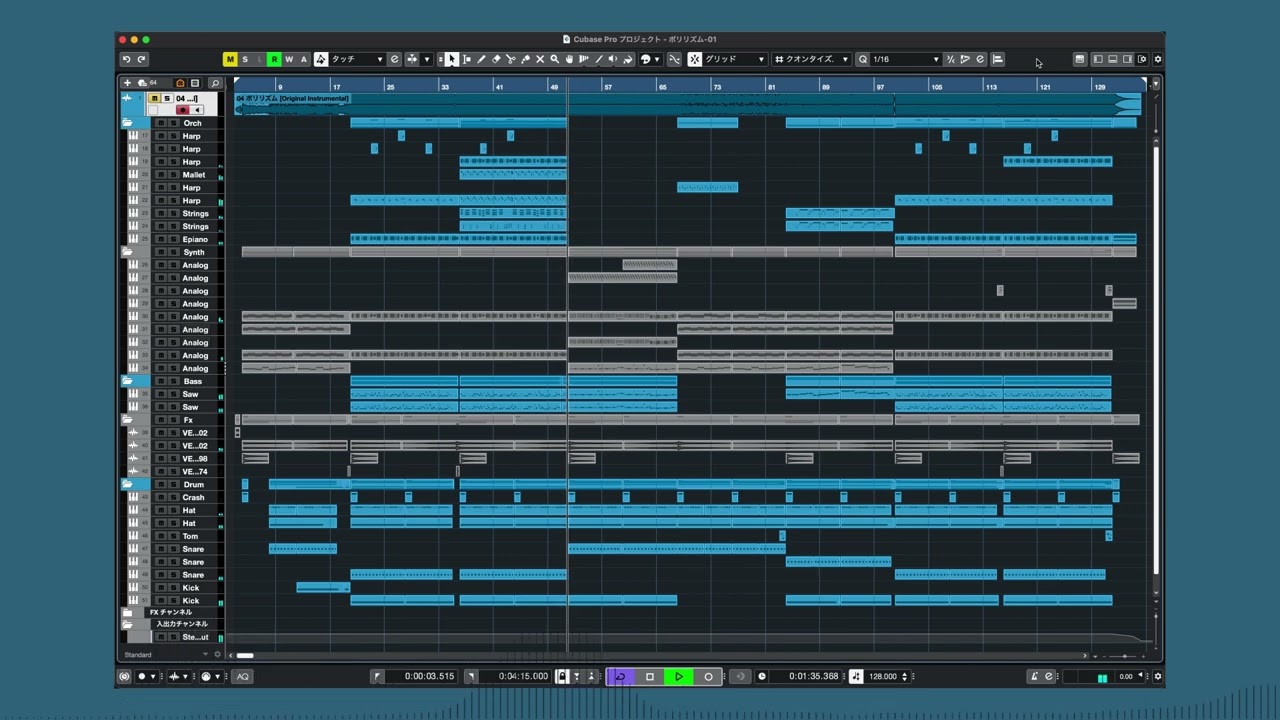The image size is (1280, 720).
Task: Open the Setup gear icon in toolbar
Action: point(1158,59)
